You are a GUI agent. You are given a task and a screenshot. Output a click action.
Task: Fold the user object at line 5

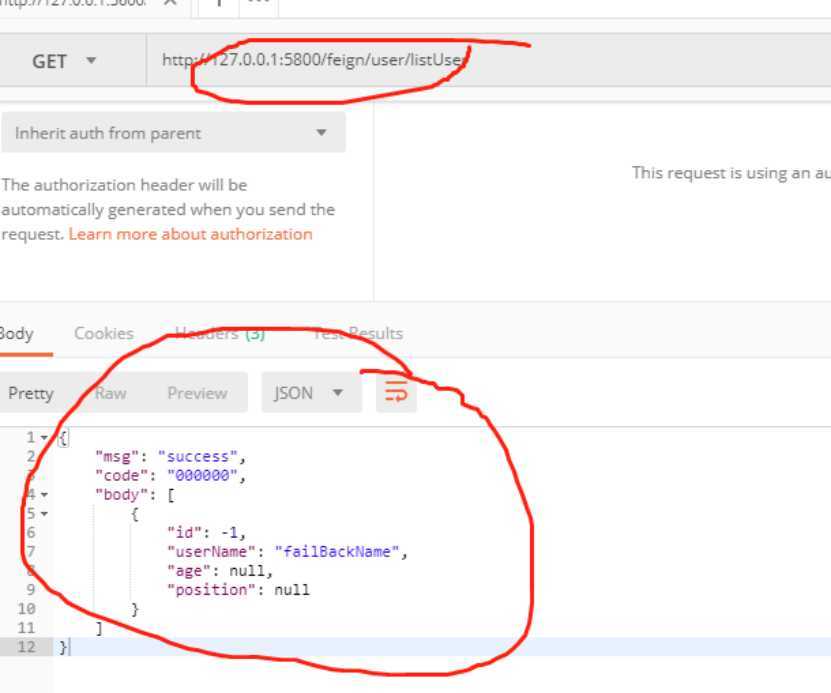(x=44, y=514)
